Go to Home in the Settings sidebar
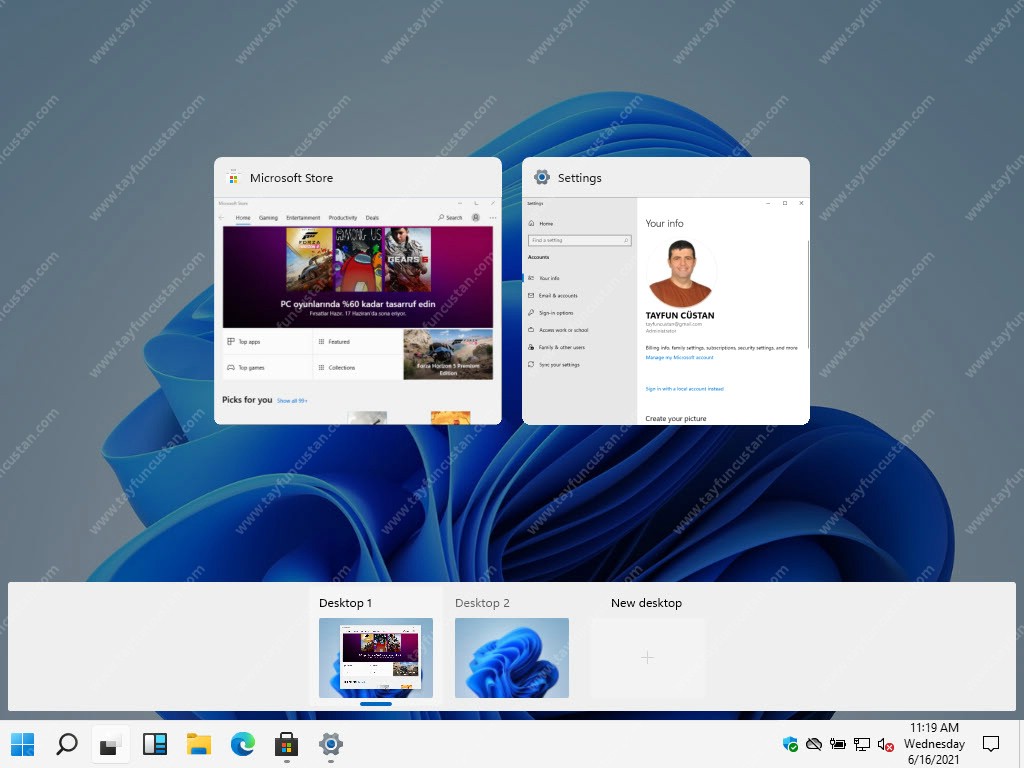The width and height of the screenshot is (1024, 768). point(546,223)
